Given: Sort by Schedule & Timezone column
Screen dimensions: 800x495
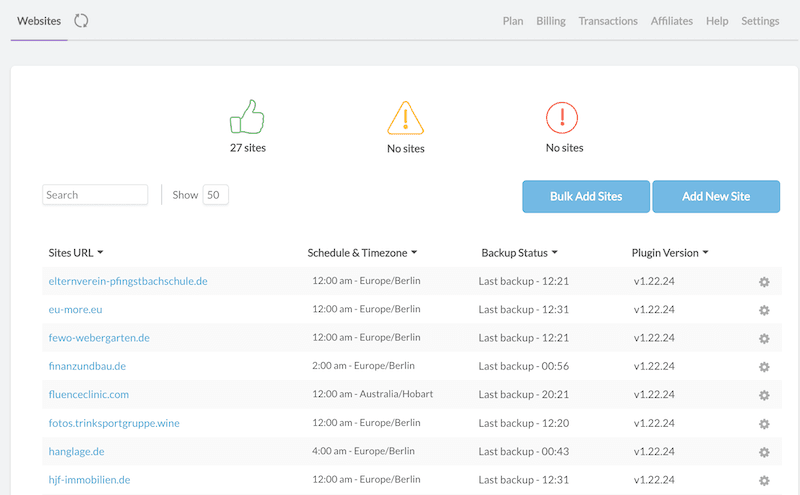Looking at the screenshot, I should click(362, 253).
